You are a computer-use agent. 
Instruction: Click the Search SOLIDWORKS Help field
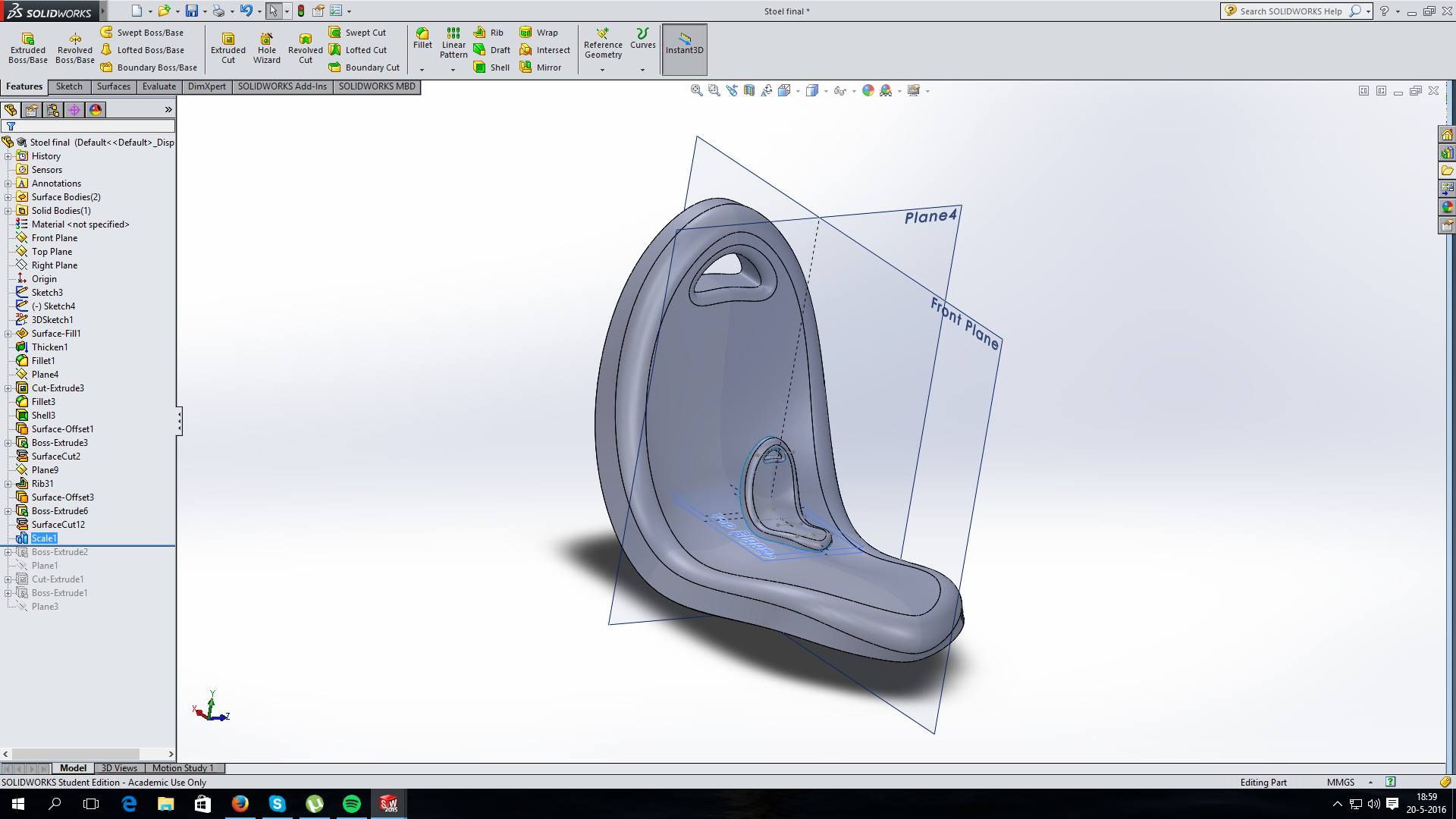1290,11
